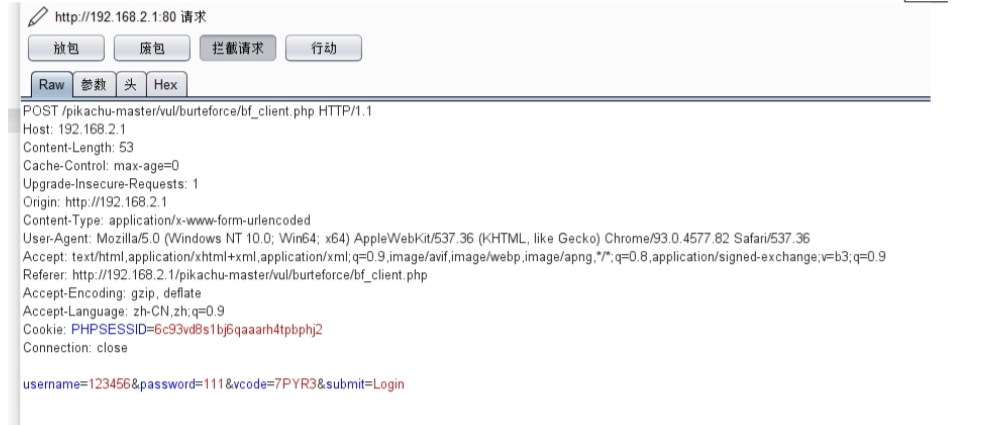The image size is (999, 425).
Task: Click the title text http://192.168.2.1:80 请求
Action: pos(130,17)
